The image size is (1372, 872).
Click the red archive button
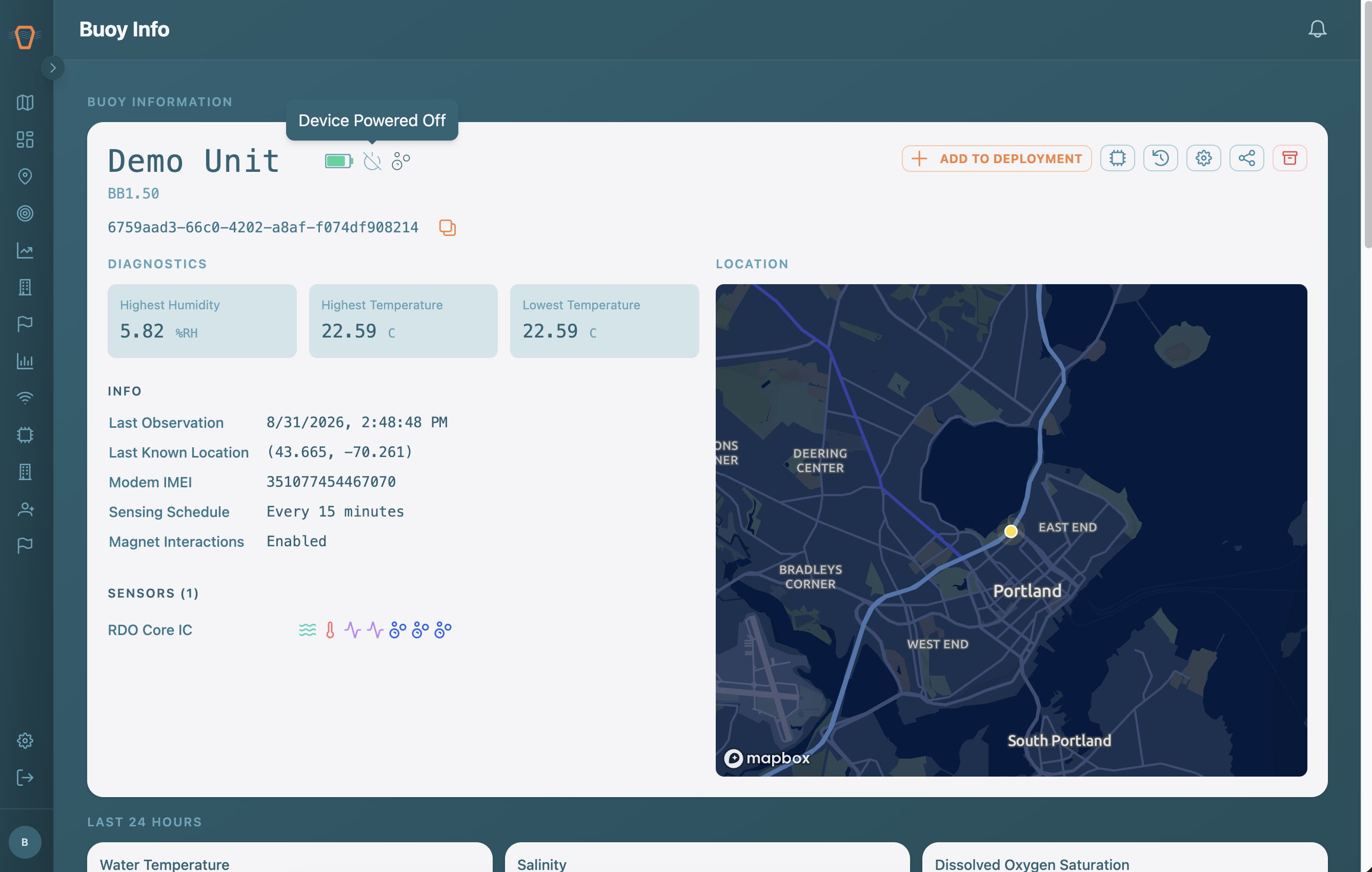tap(1289, 158)
